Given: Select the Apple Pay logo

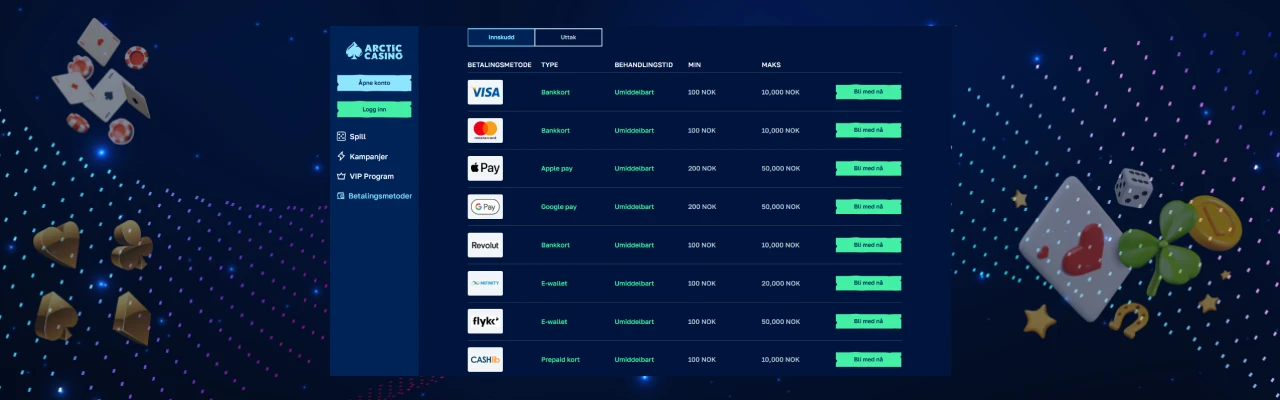Looking at the screenshot, I should tap(485, 168).
